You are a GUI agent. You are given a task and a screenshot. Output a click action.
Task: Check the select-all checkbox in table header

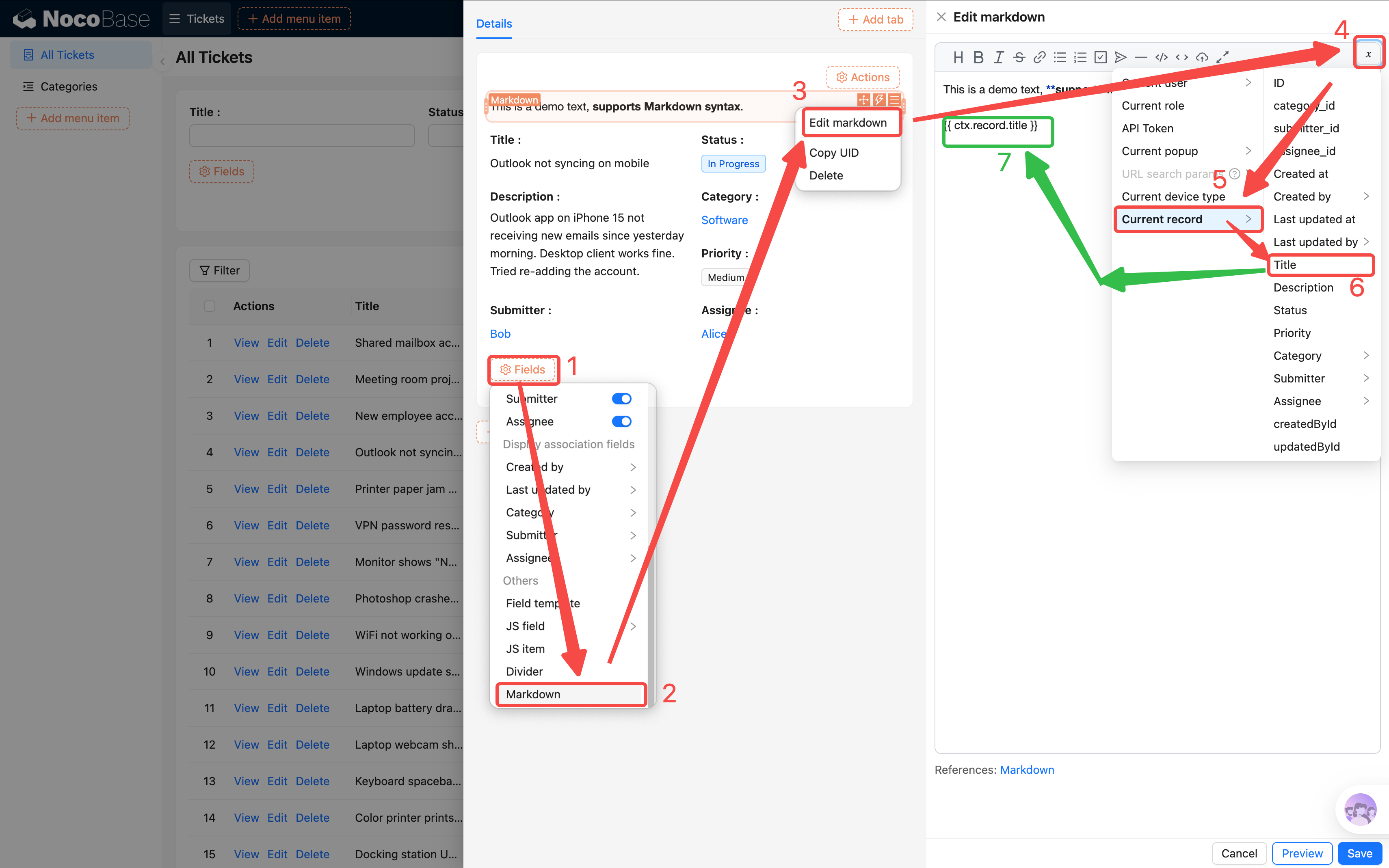[x=210, y=306]
